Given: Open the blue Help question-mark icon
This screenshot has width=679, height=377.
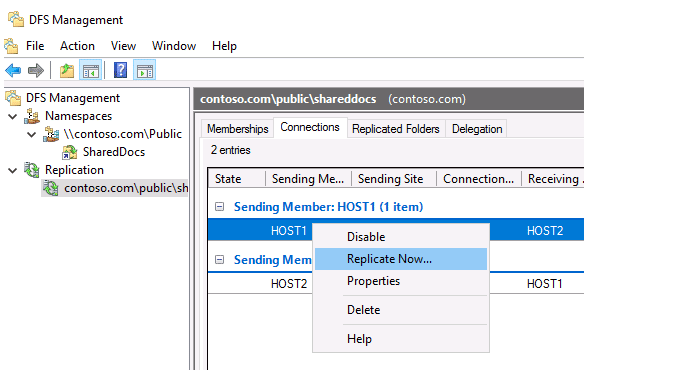Looking at the screenshot, I should coord(120,70).
